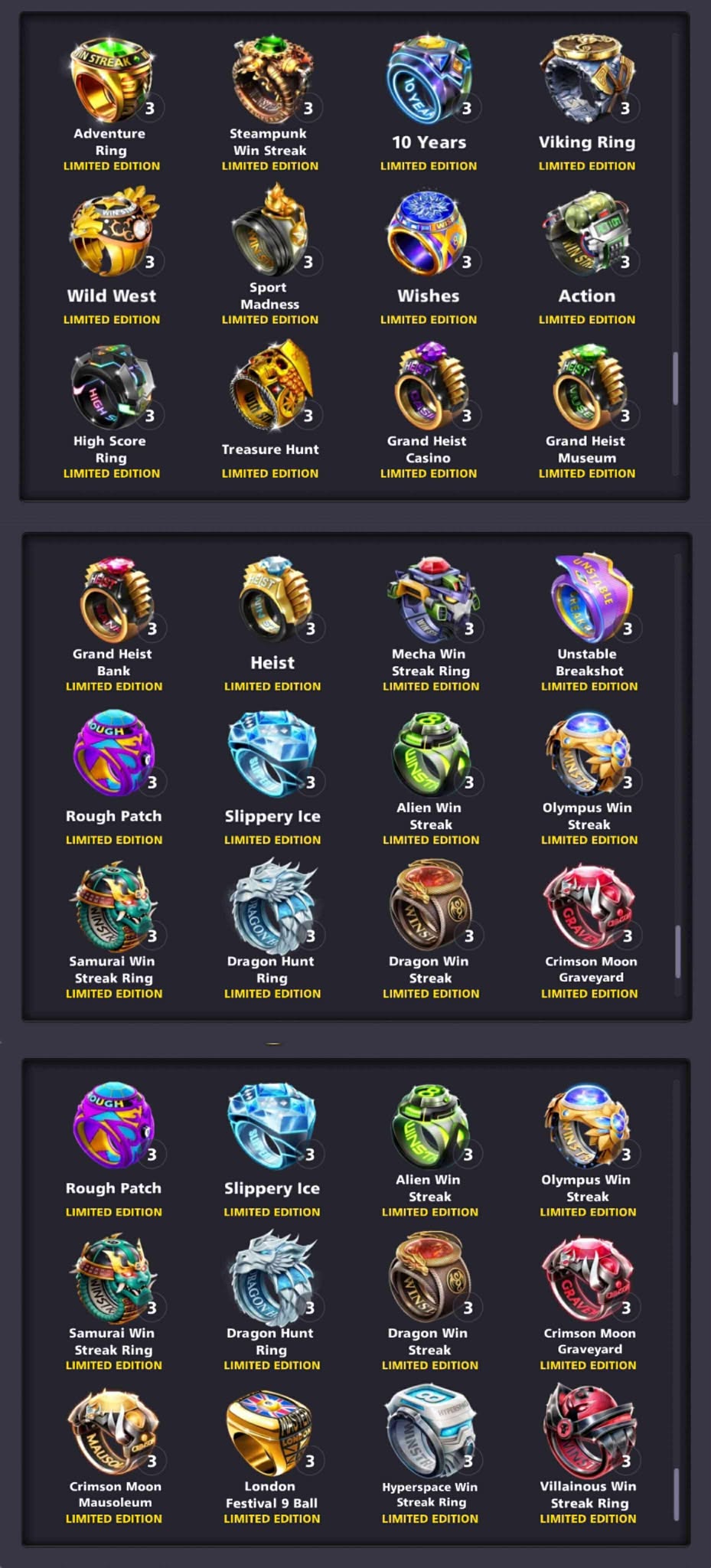711x1568 pixels.
Task: Choose the Hyperspace Win Streak Ring
Action: click(x=429, y=1430)
